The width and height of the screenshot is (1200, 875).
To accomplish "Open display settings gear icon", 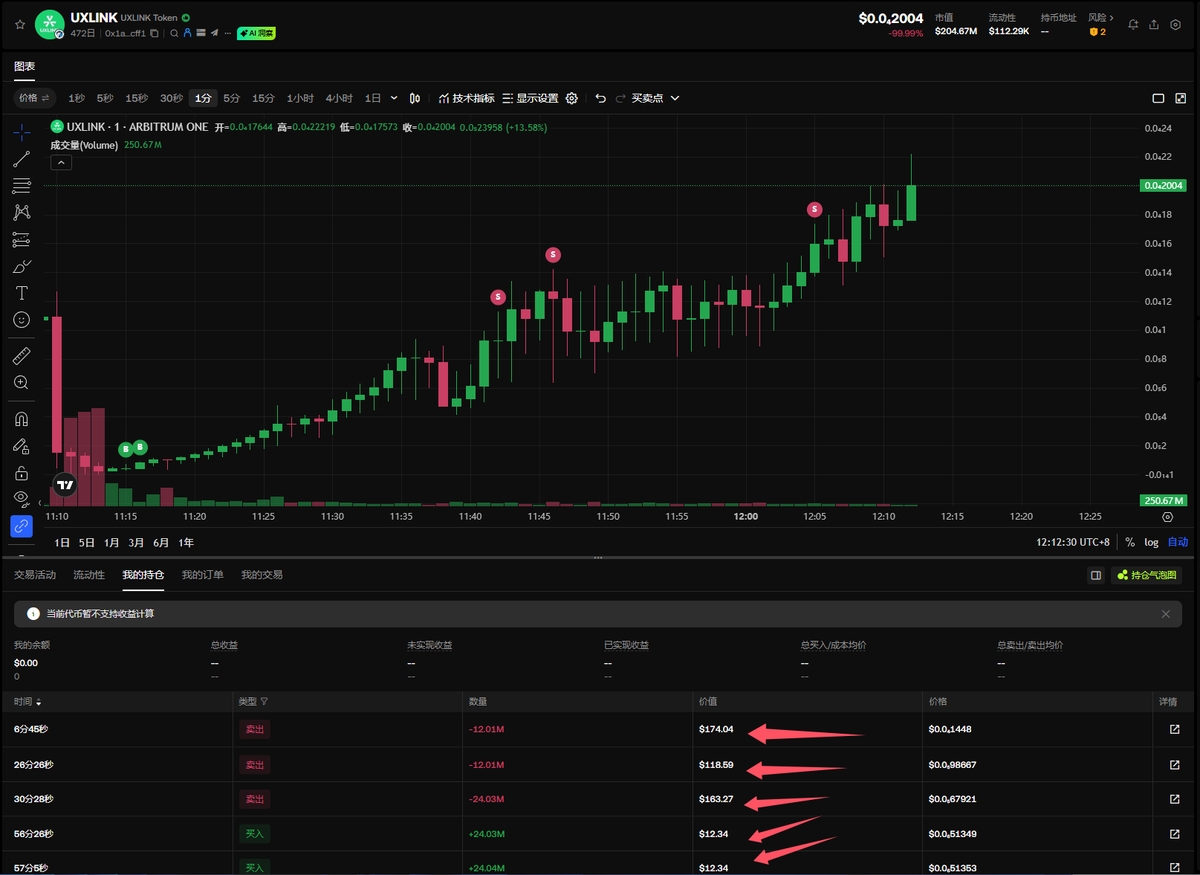I will (x=572, y=98).
